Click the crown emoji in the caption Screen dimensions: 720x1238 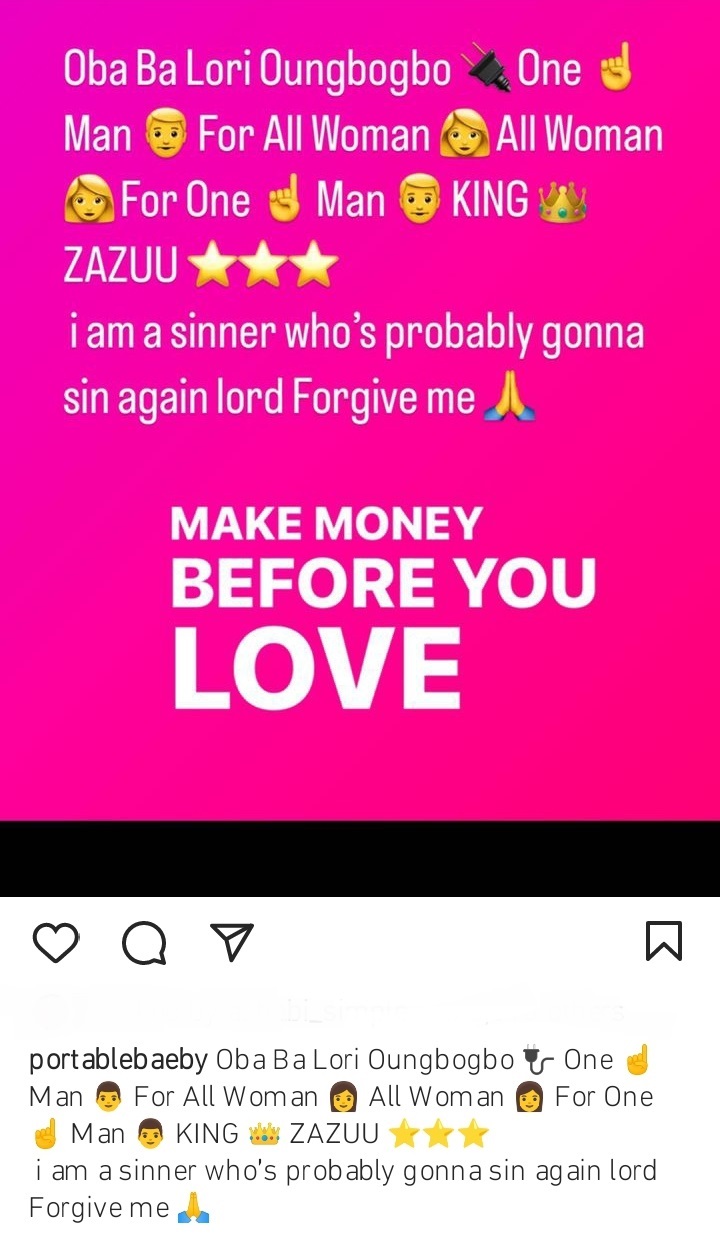(x=264, y=1134)
